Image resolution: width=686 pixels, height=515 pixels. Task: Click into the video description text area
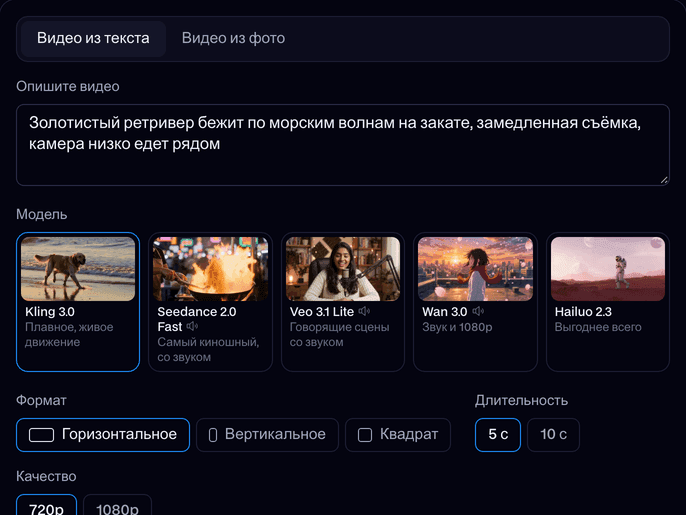[x=343, y=145]
